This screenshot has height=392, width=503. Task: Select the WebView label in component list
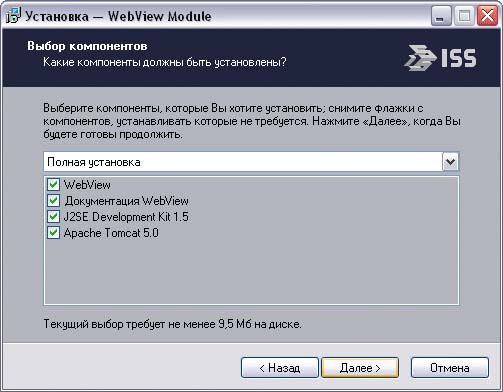(87, 185)
